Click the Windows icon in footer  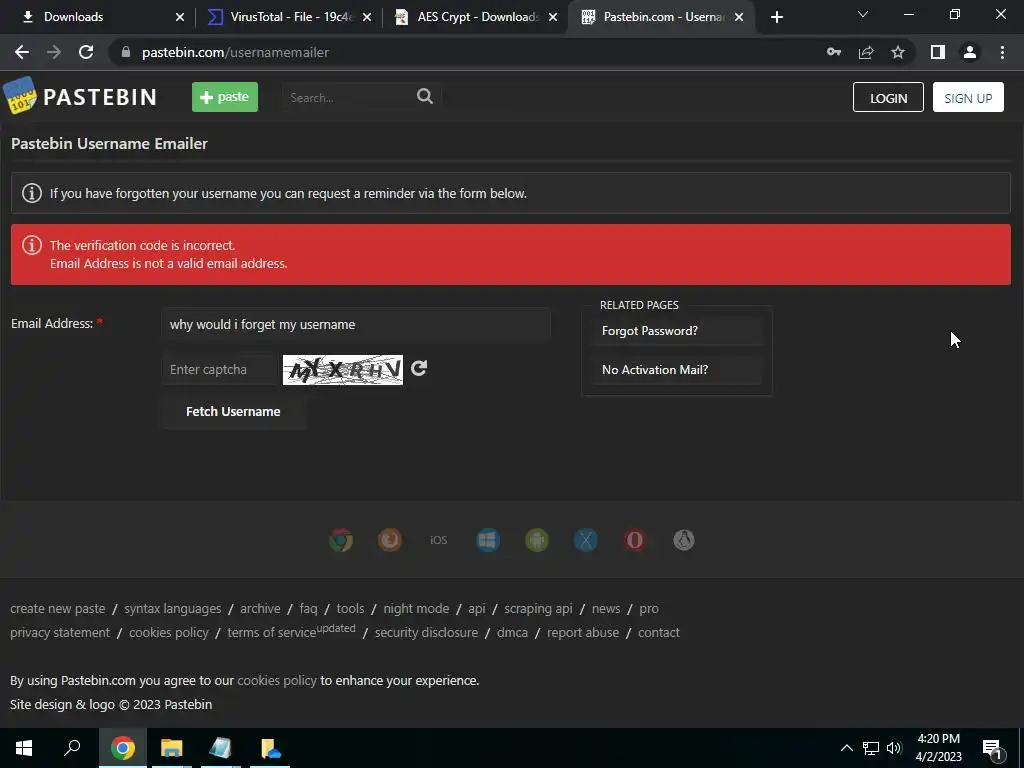(488, 540)
